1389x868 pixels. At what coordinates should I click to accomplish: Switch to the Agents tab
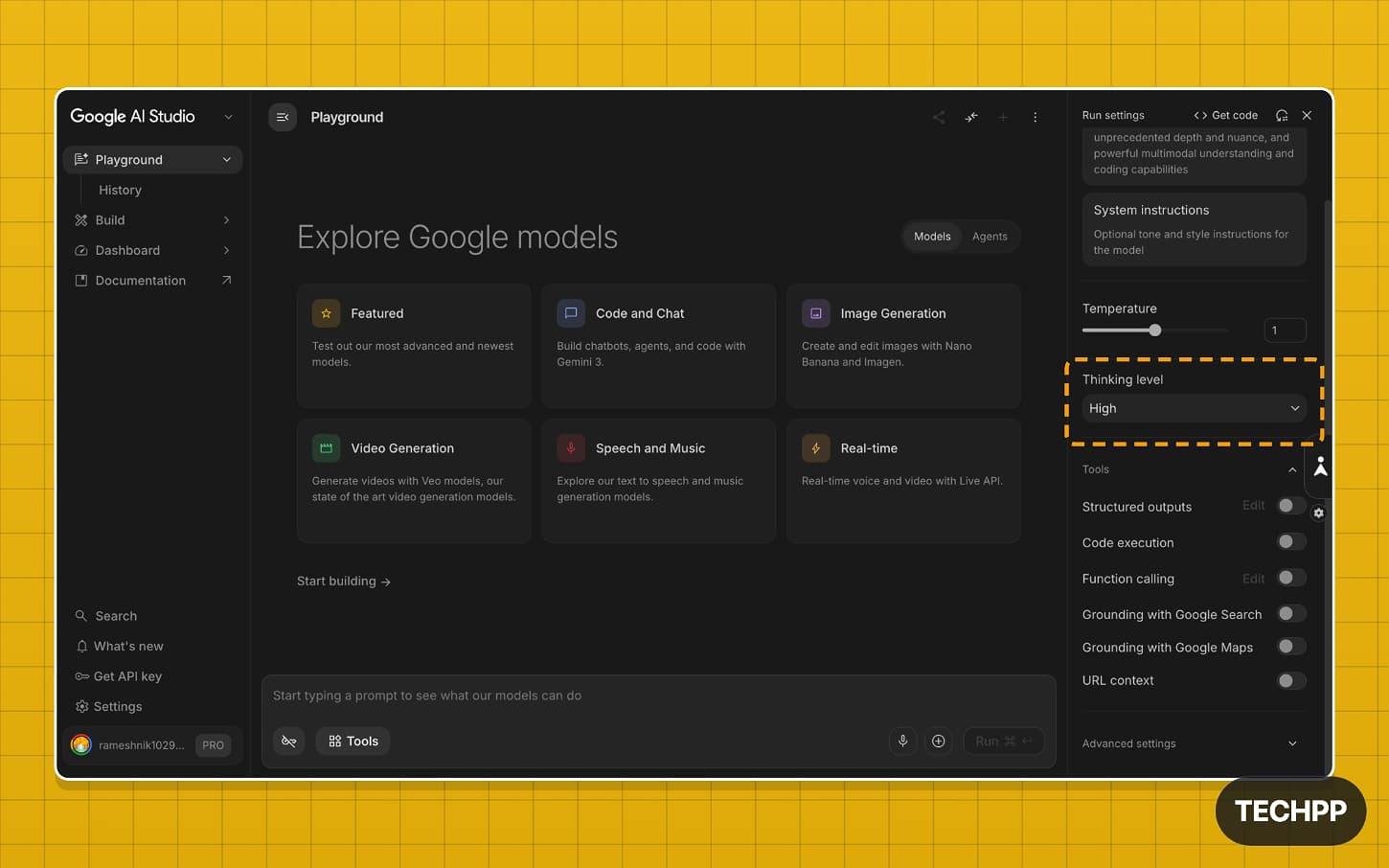tap(990, 237)
